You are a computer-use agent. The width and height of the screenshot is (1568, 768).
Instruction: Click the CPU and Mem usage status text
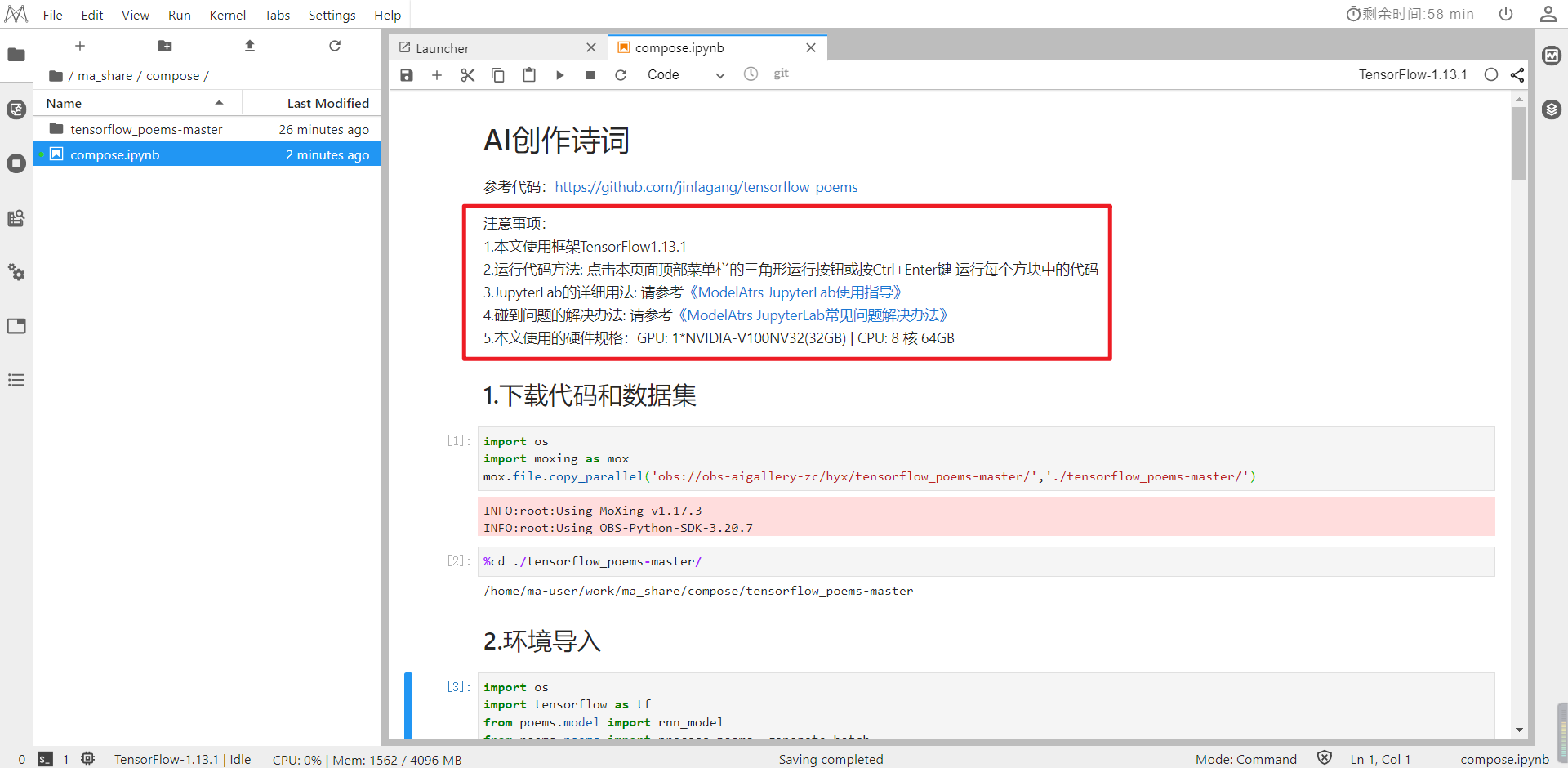(367, 760)
